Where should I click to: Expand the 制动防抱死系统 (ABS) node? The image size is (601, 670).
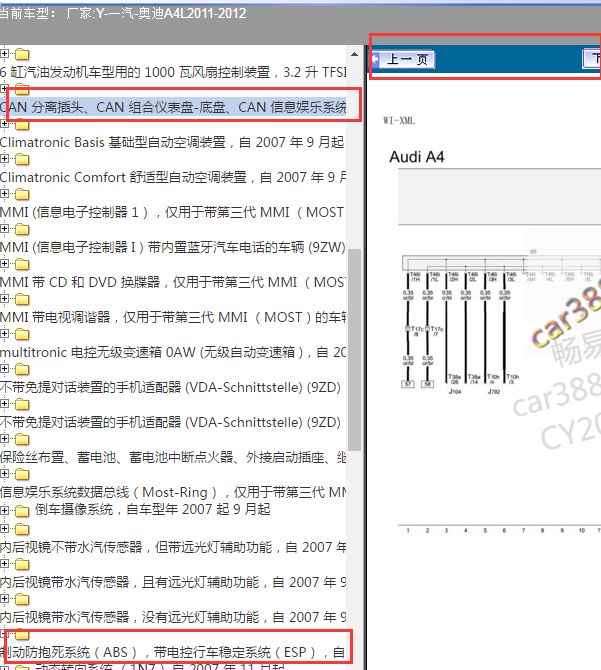point(4,634)
